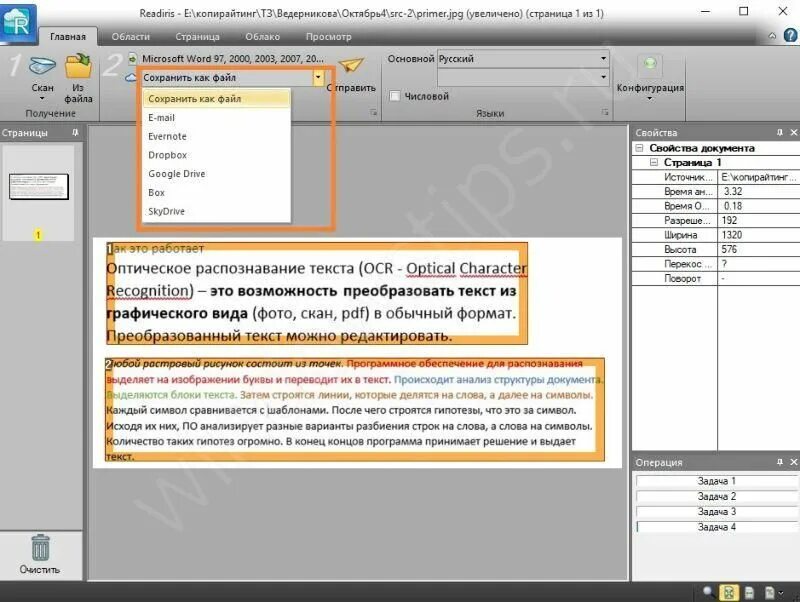The width and height of the screenshot is (800, 602).
Task: Choose Google Drive in the dropdown list
Action: point(216,174)
